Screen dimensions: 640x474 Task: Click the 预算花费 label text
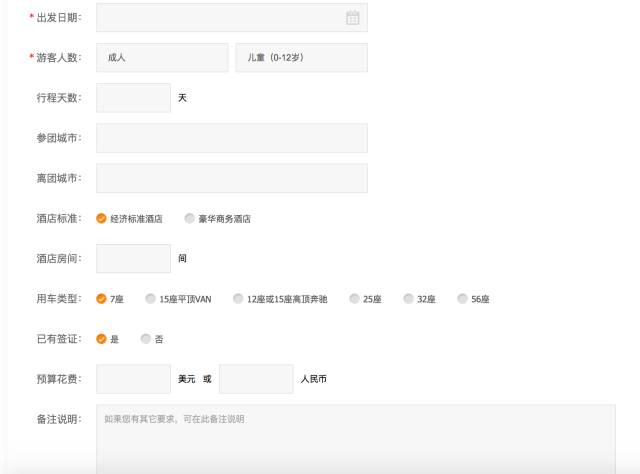pyautogui.click(x=59, y=379)
